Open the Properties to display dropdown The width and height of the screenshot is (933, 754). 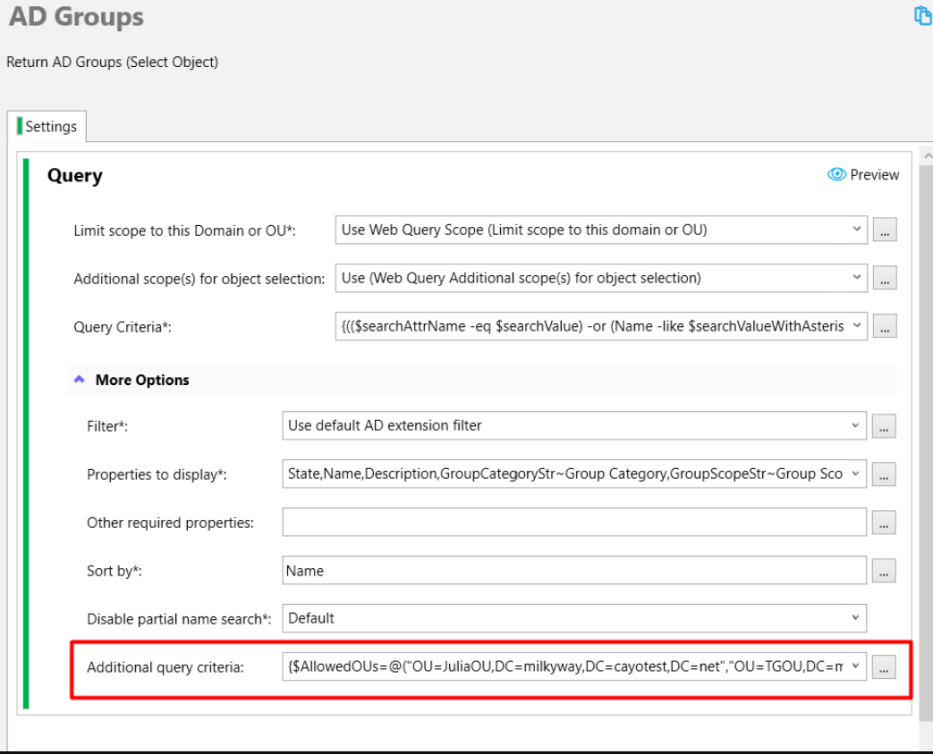(574, 474)
